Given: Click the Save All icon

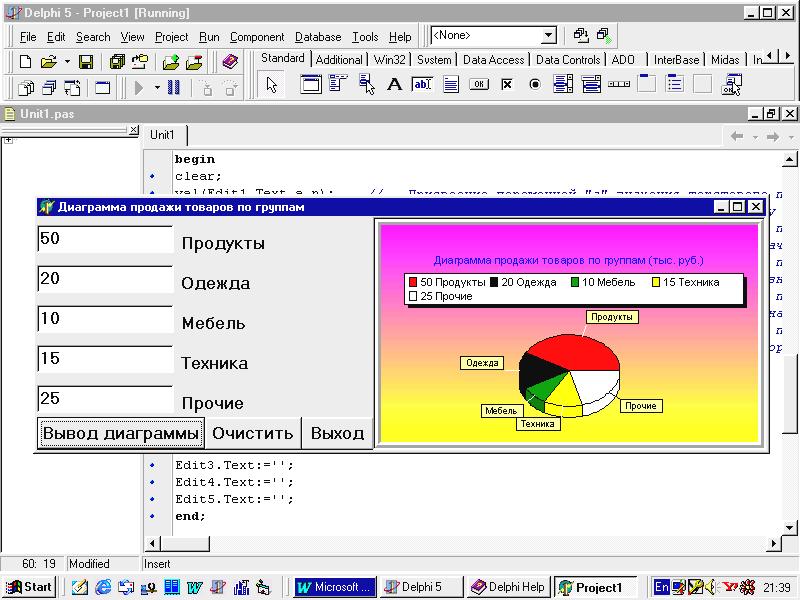Looking at the screenshot, I should click(x=117, y=62).
